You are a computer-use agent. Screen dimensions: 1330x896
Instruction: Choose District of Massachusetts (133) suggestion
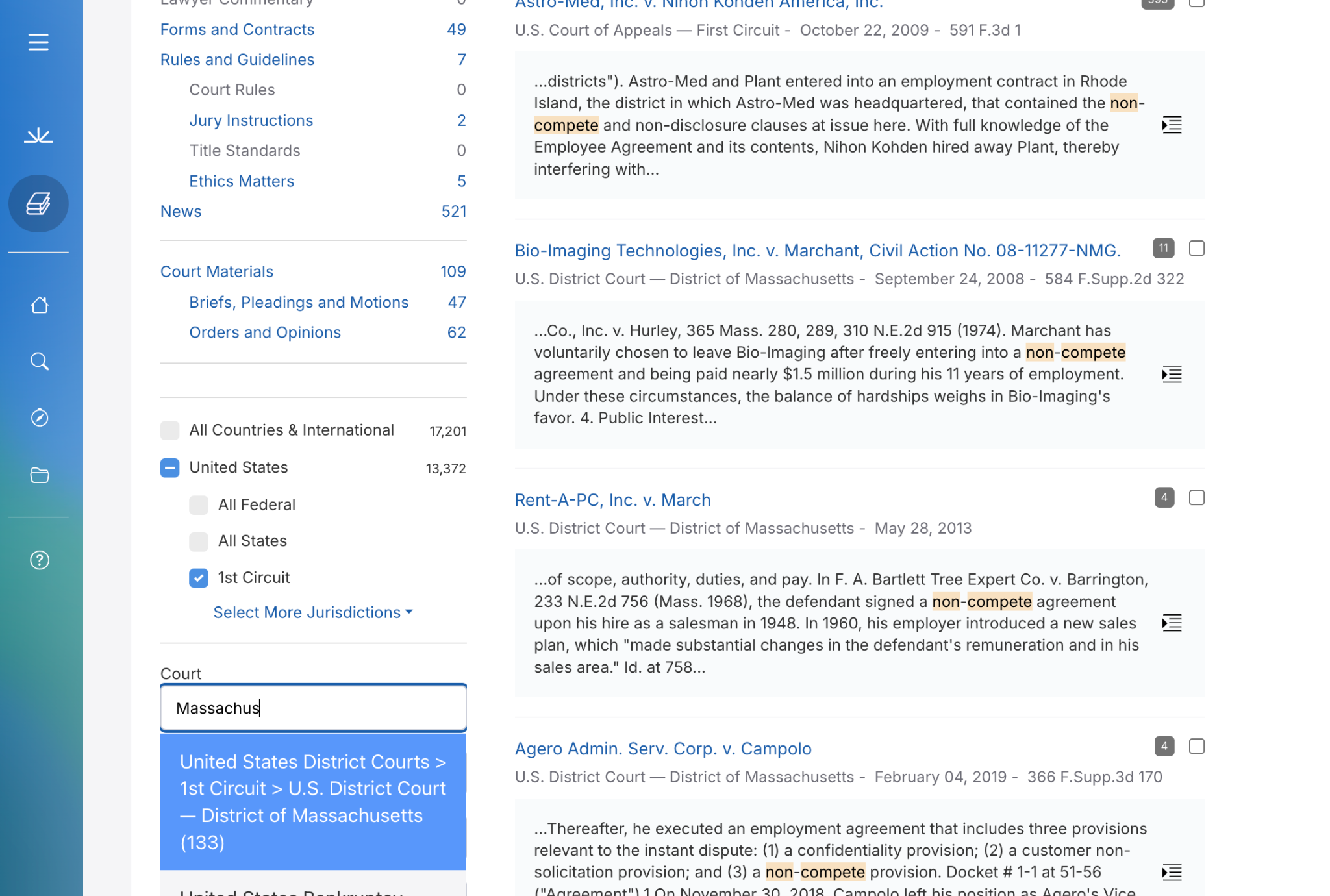(x=313, y=802)
